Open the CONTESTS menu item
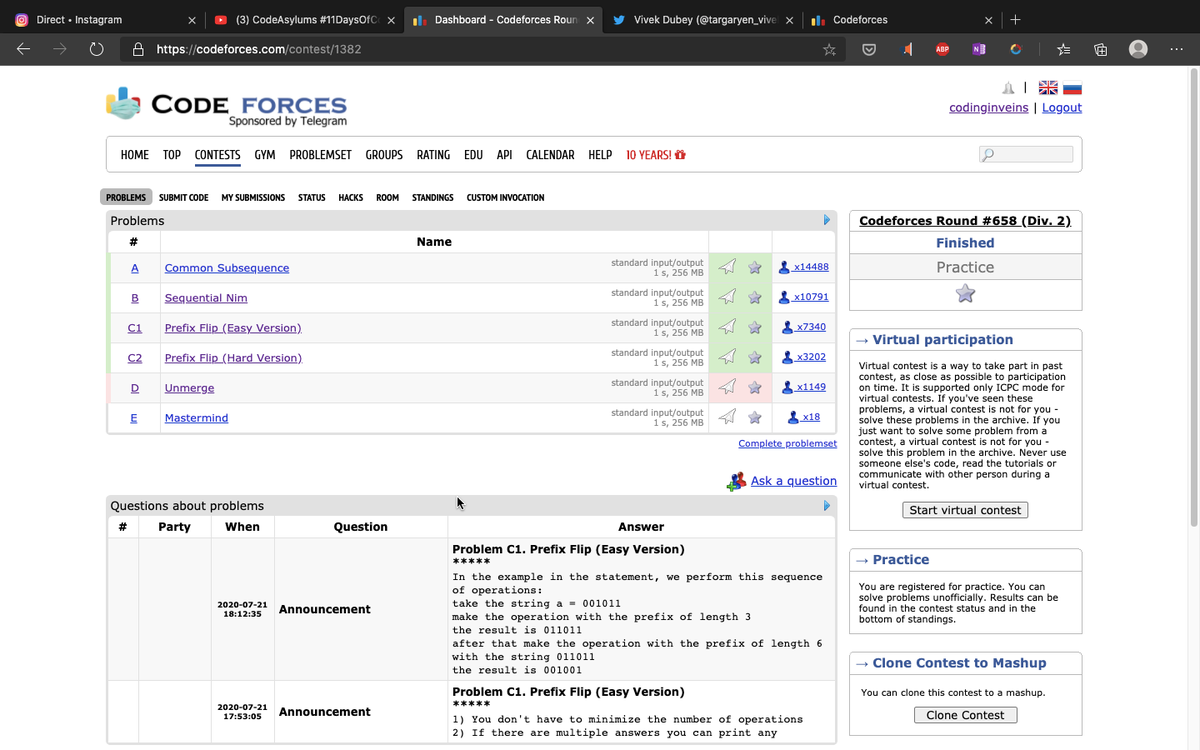The height and width of the screenshot is (750, 1200). (217, 155)
